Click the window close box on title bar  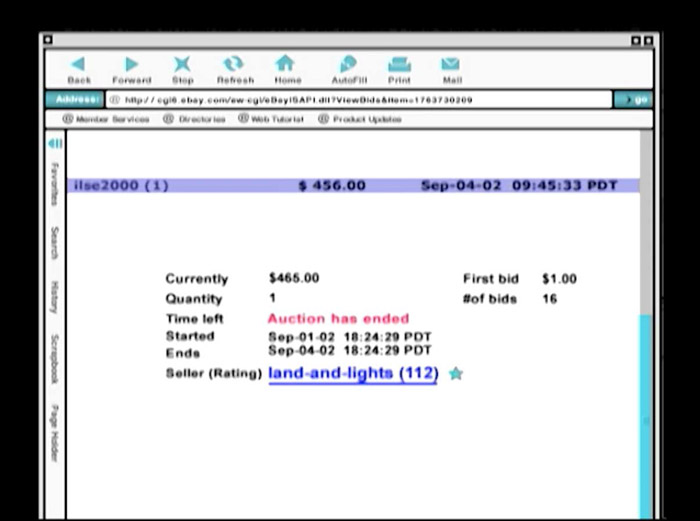pos(48,40)
